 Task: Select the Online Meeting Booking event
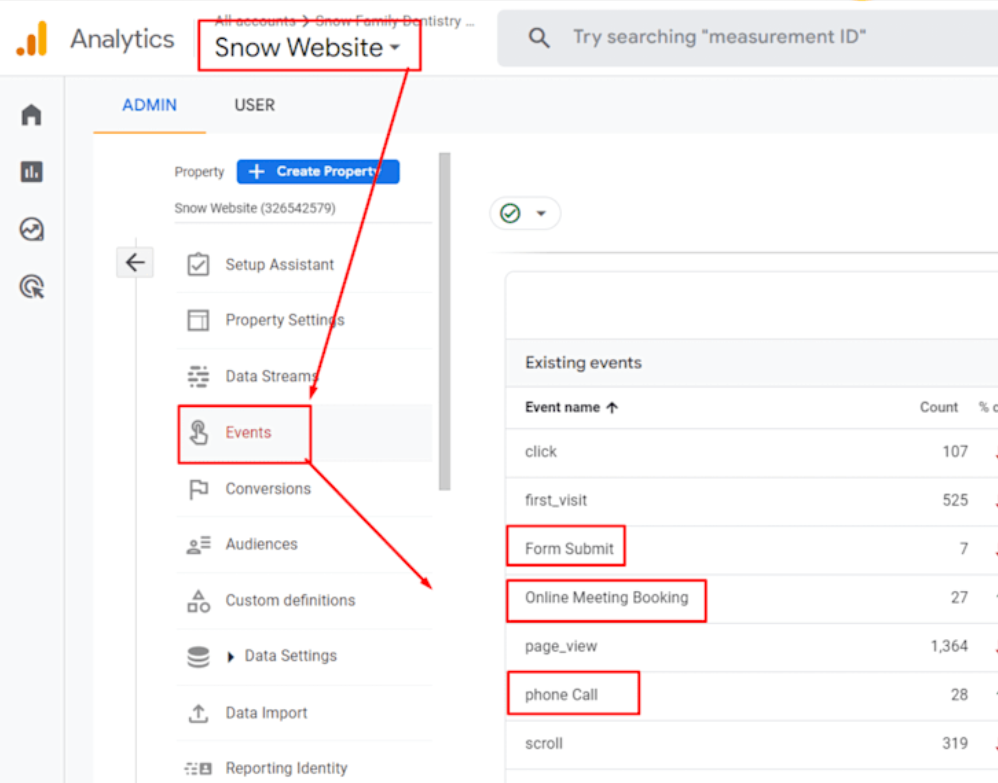606,598
